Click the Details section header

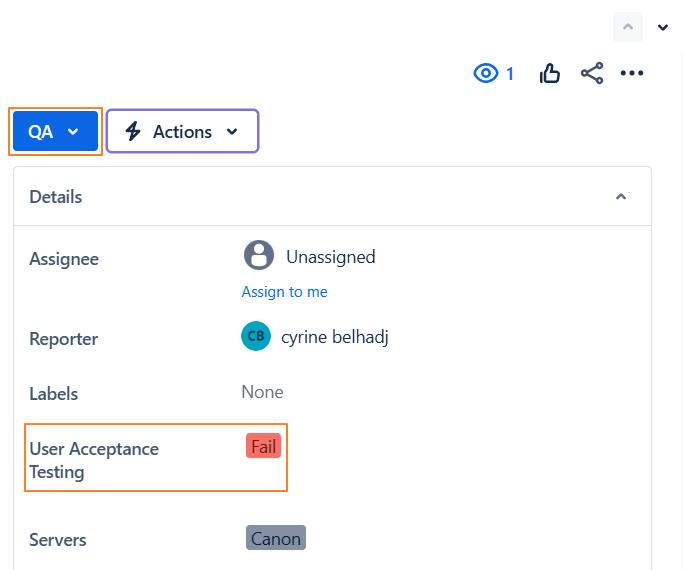[56, 197]
